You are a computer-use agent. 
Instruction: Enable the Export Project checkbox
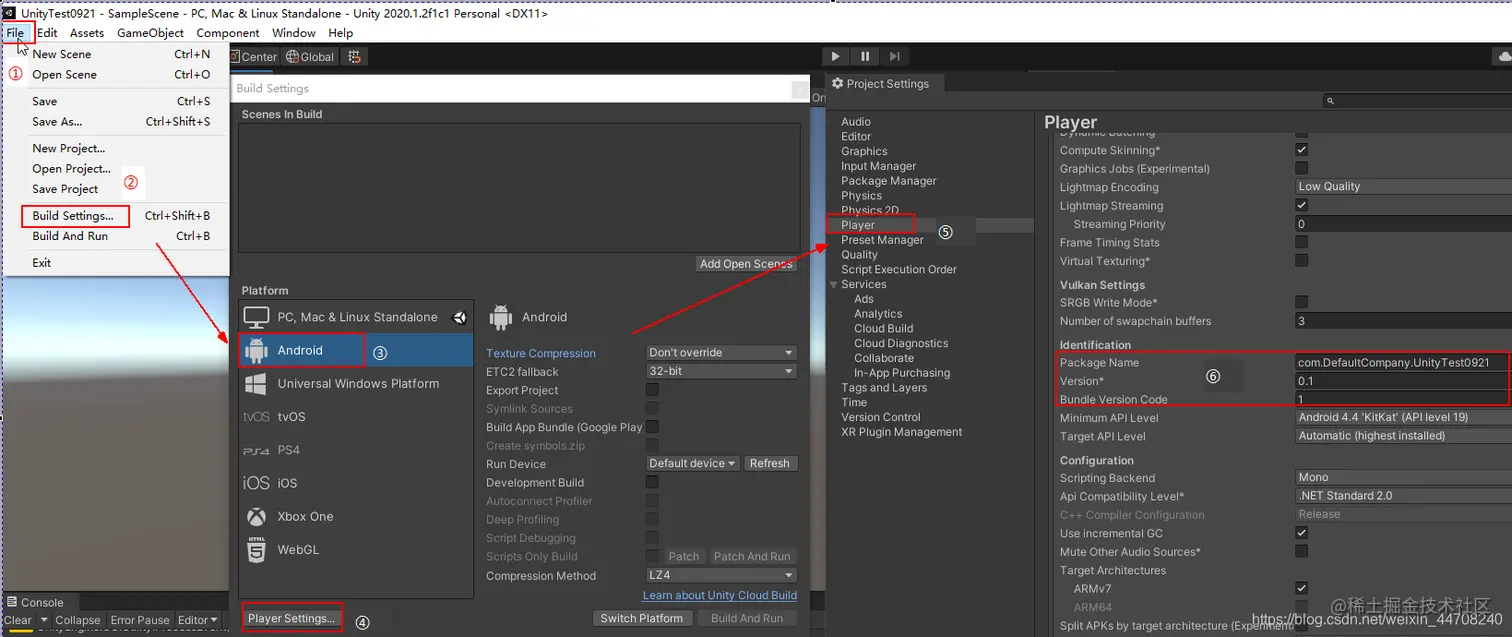652,390
